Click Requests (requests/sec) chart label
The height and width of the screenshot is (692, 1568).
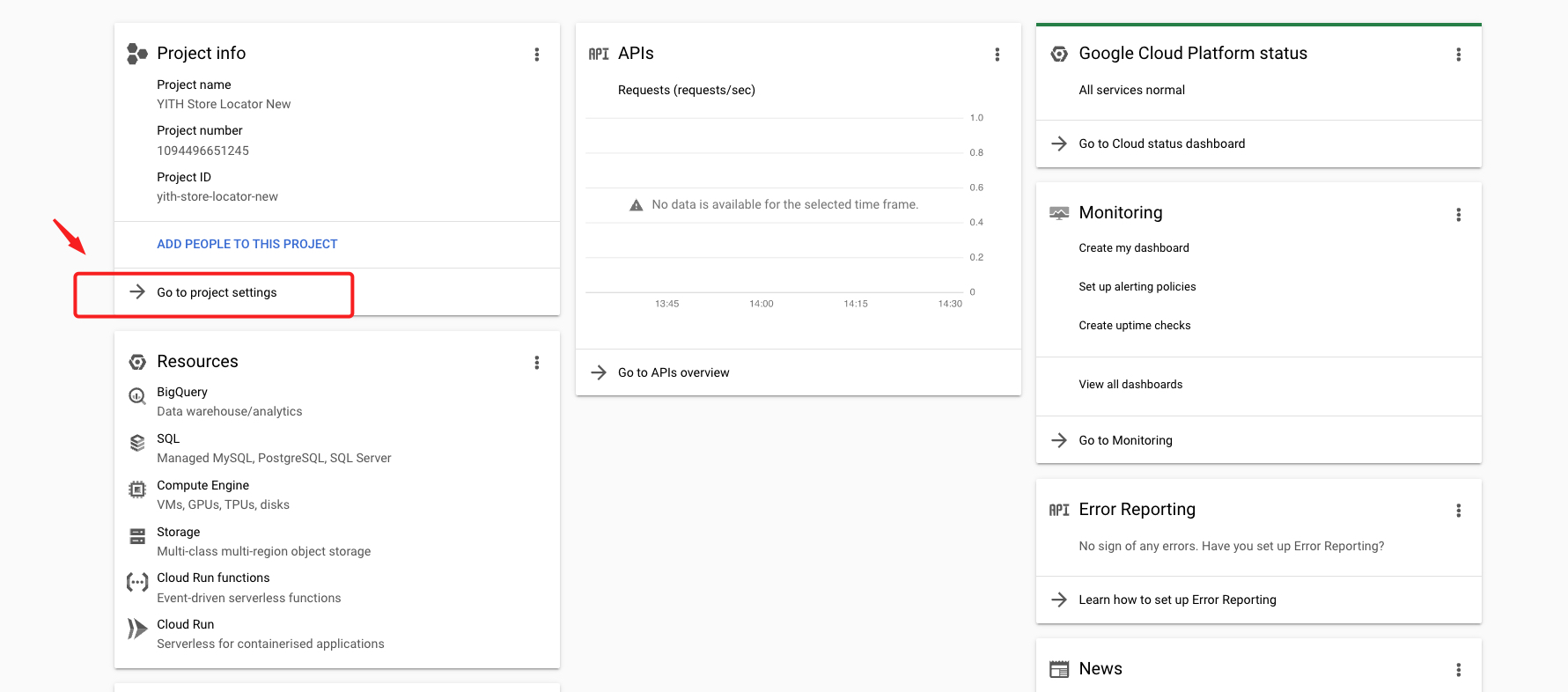coord(687,90)
